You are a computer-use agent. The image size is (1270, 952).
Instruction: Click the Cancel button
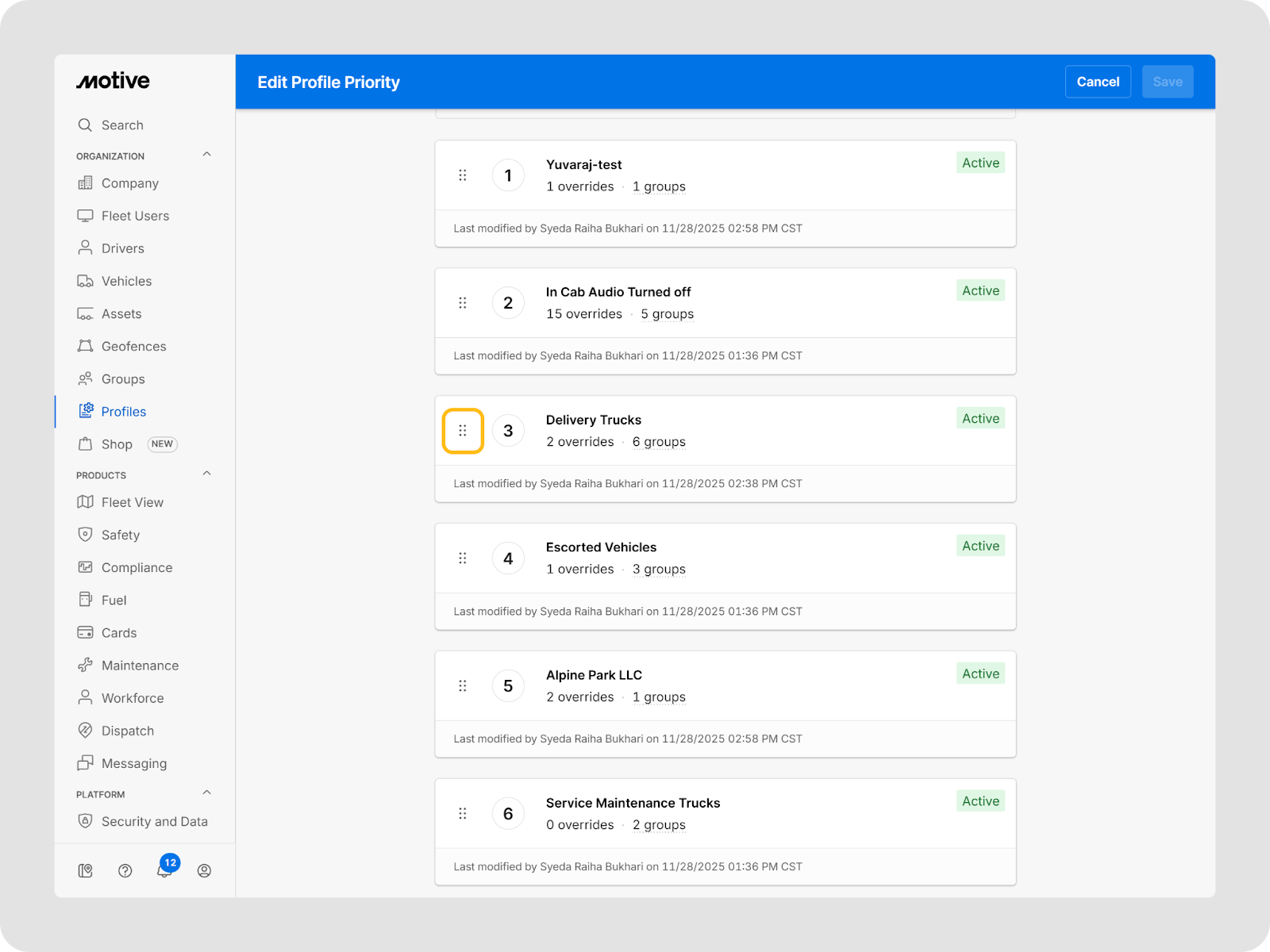click(x=1097, y=82)
